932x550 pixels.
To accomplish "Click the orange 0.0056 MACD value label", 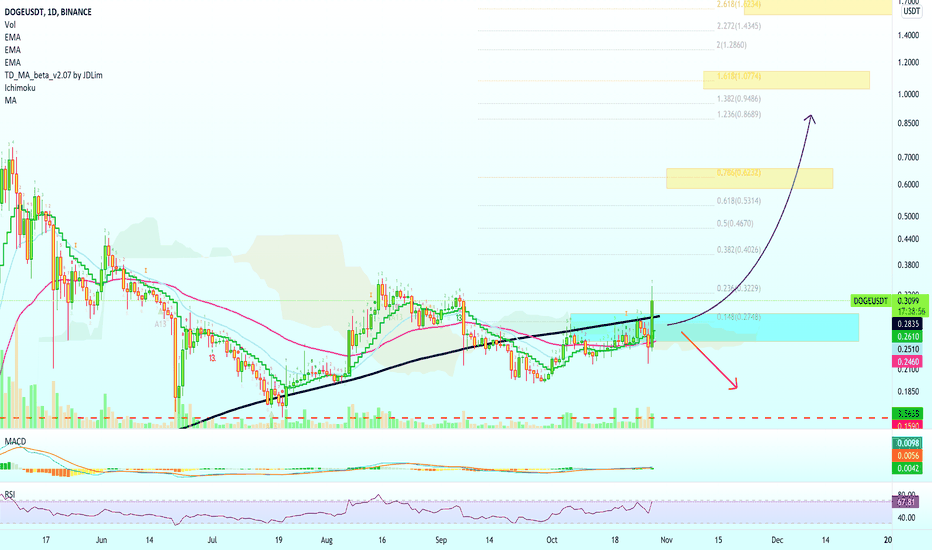I will (908, 455).
